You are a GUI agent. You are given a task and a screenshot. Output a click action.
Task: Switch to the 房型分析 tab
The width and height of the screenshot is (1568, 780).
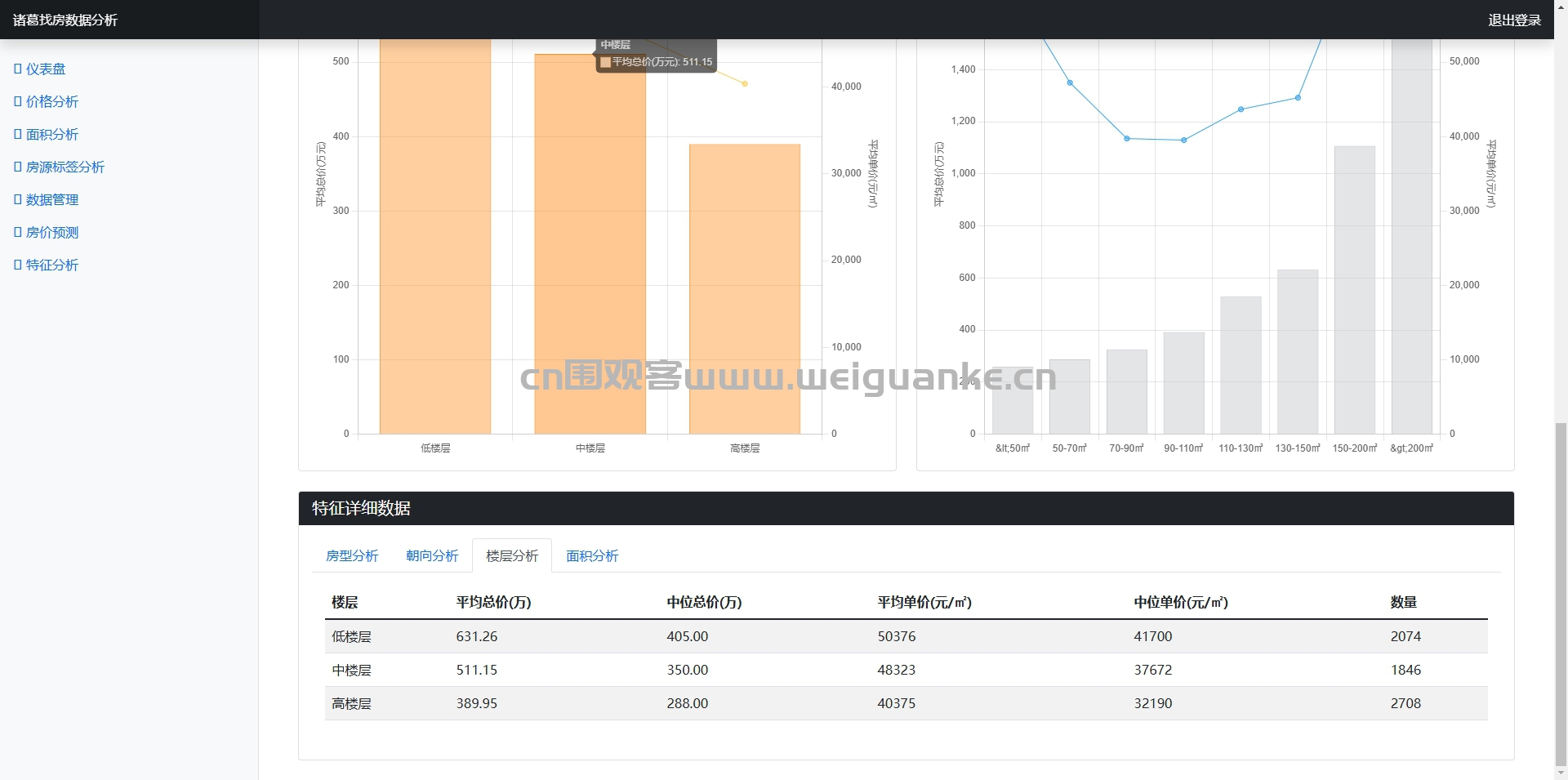click(352, 555)
